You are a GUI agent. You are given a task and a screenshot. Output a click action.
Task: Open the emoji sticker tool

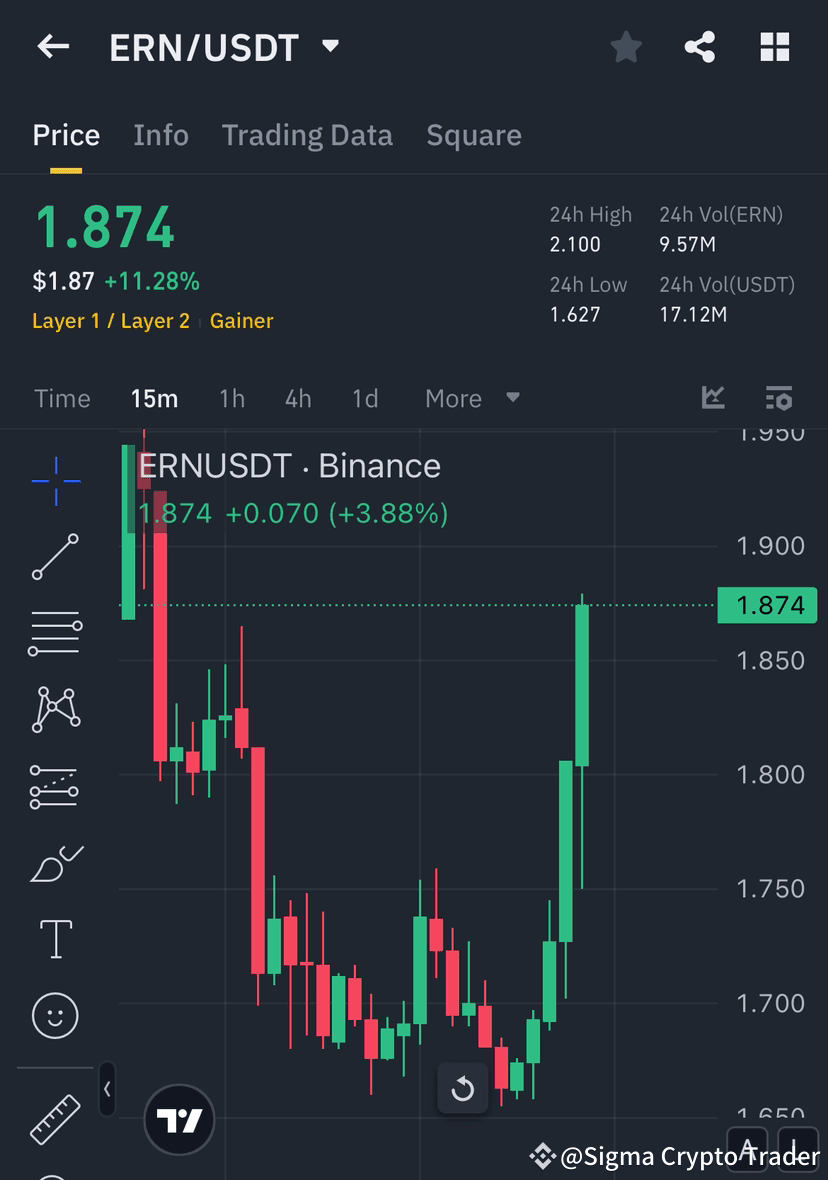click(55, 1015)
